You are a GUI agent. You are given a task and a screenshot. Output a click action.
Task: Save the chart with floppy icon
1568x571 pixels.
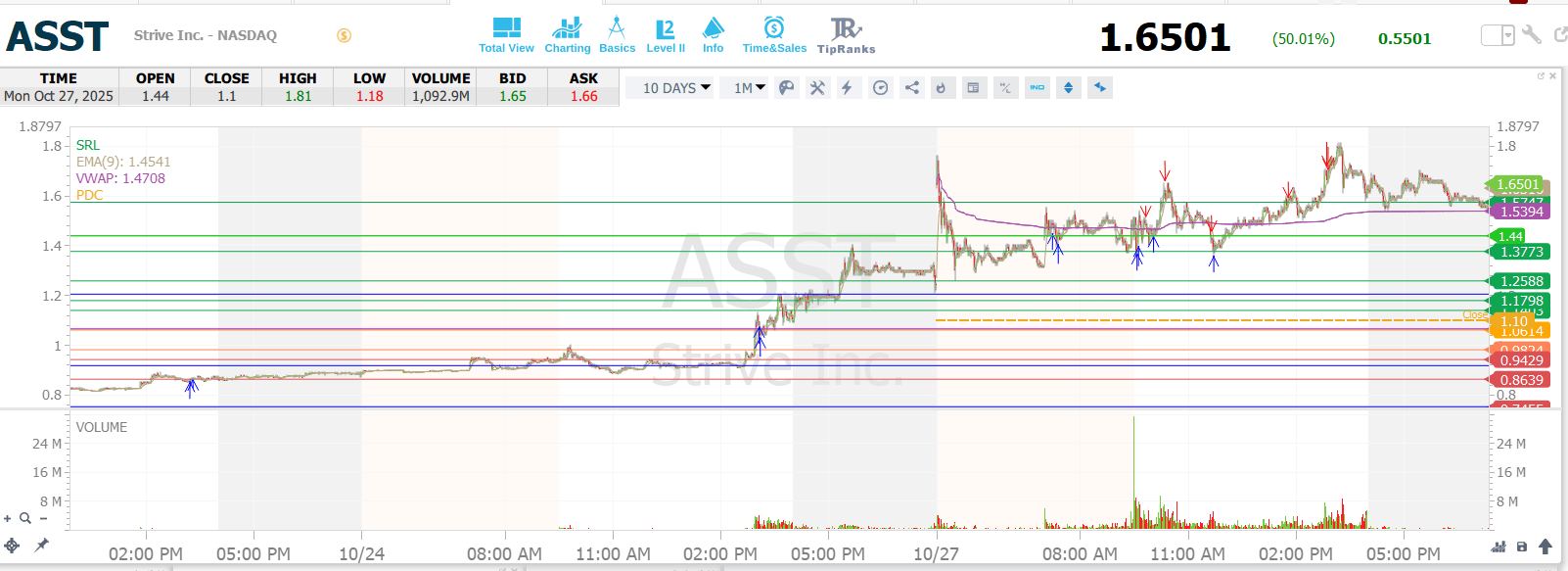(1522, 547)
